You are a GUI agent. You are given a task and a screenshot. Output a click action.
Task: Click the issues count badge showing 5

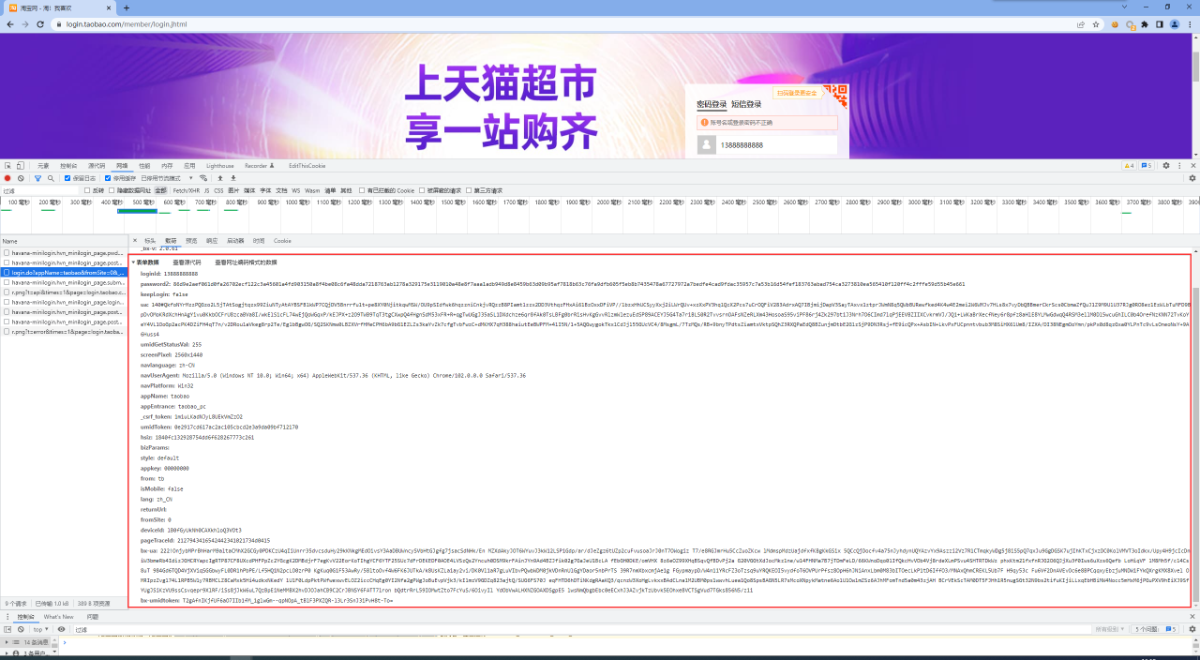pyautogui.click(x=1146, y=166)
